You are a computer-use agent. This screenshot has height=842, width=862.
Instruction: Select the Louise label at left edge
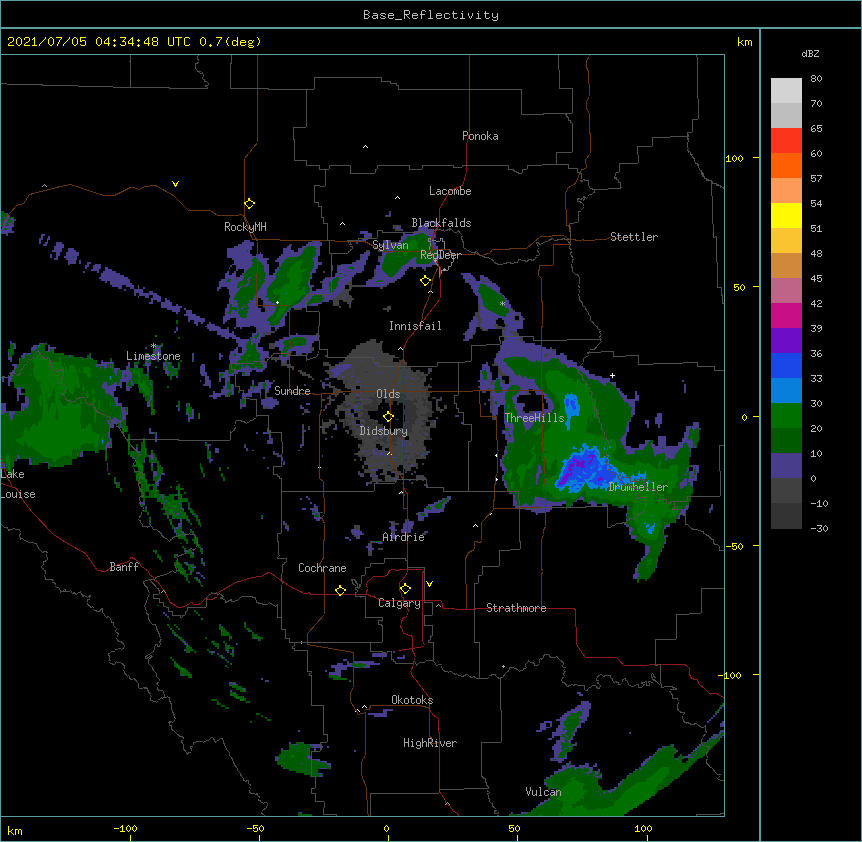click(18, 494)
